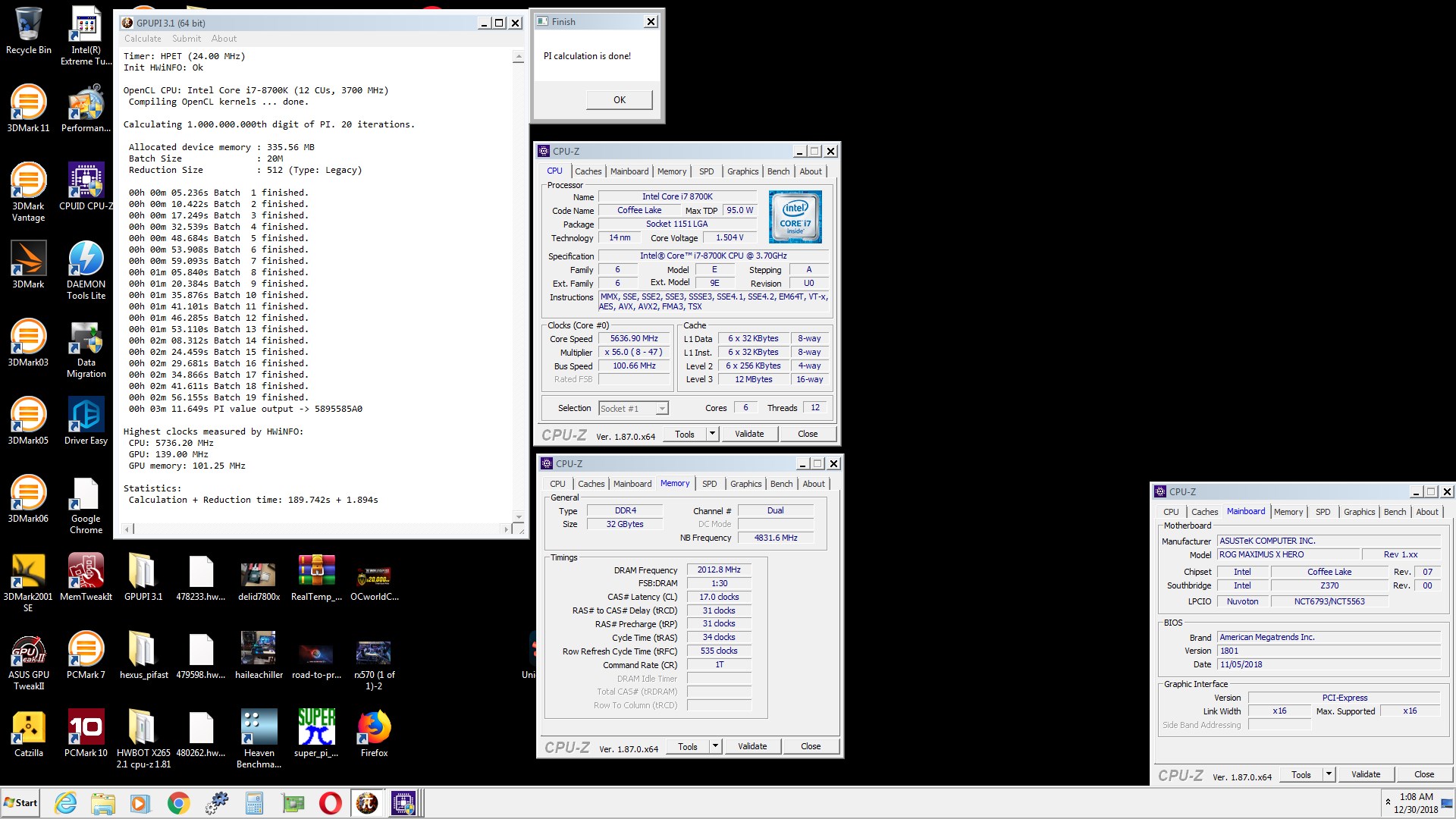Launch Driver Easy desktop shortcut

[86, 421]
